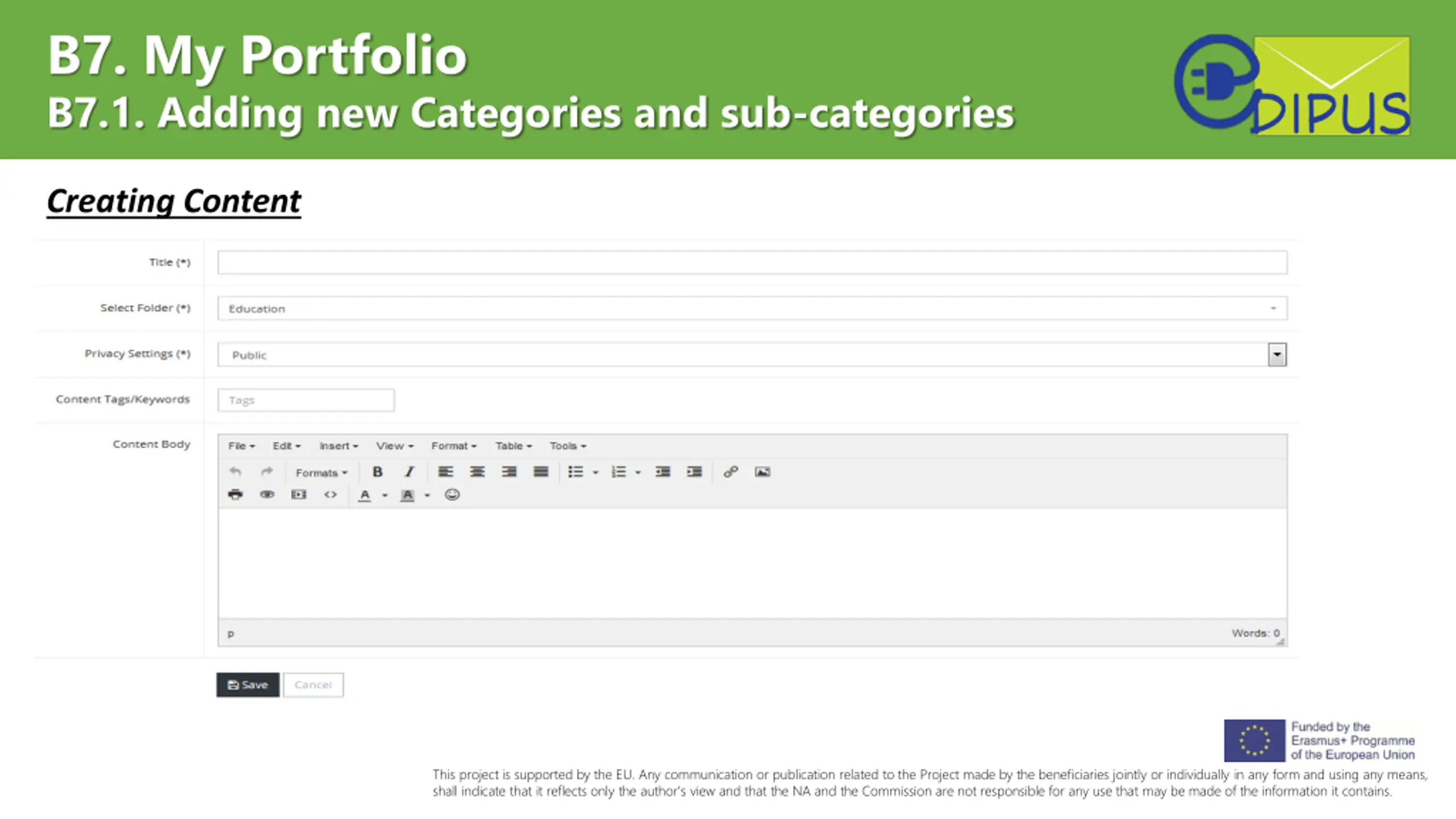This screenshot has width=1456, height=819.
Task: Open the View menu
Action: pyautogui.click(x=395, y=446)
